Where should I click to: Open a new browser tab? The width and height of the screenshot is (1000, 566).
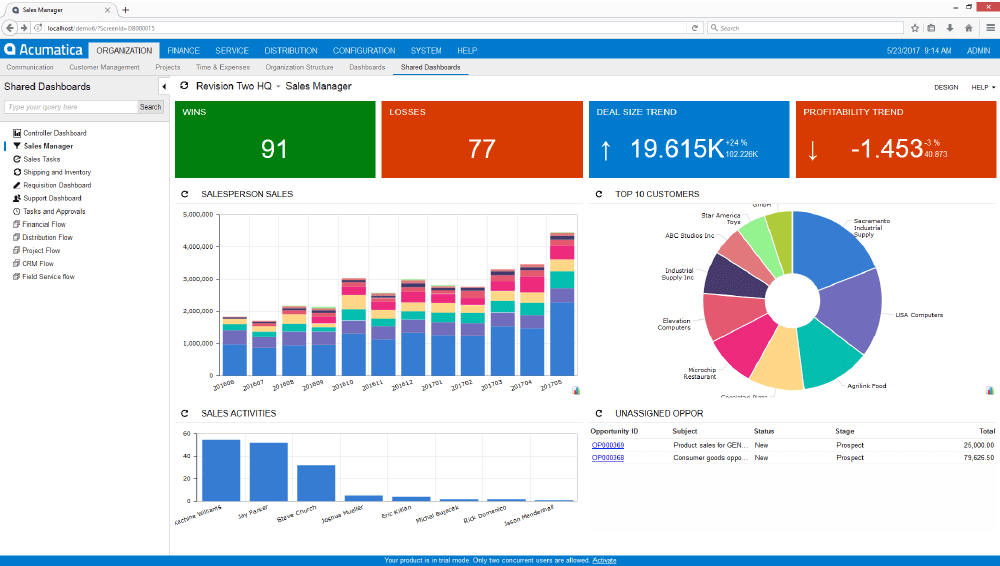[126, 10]
